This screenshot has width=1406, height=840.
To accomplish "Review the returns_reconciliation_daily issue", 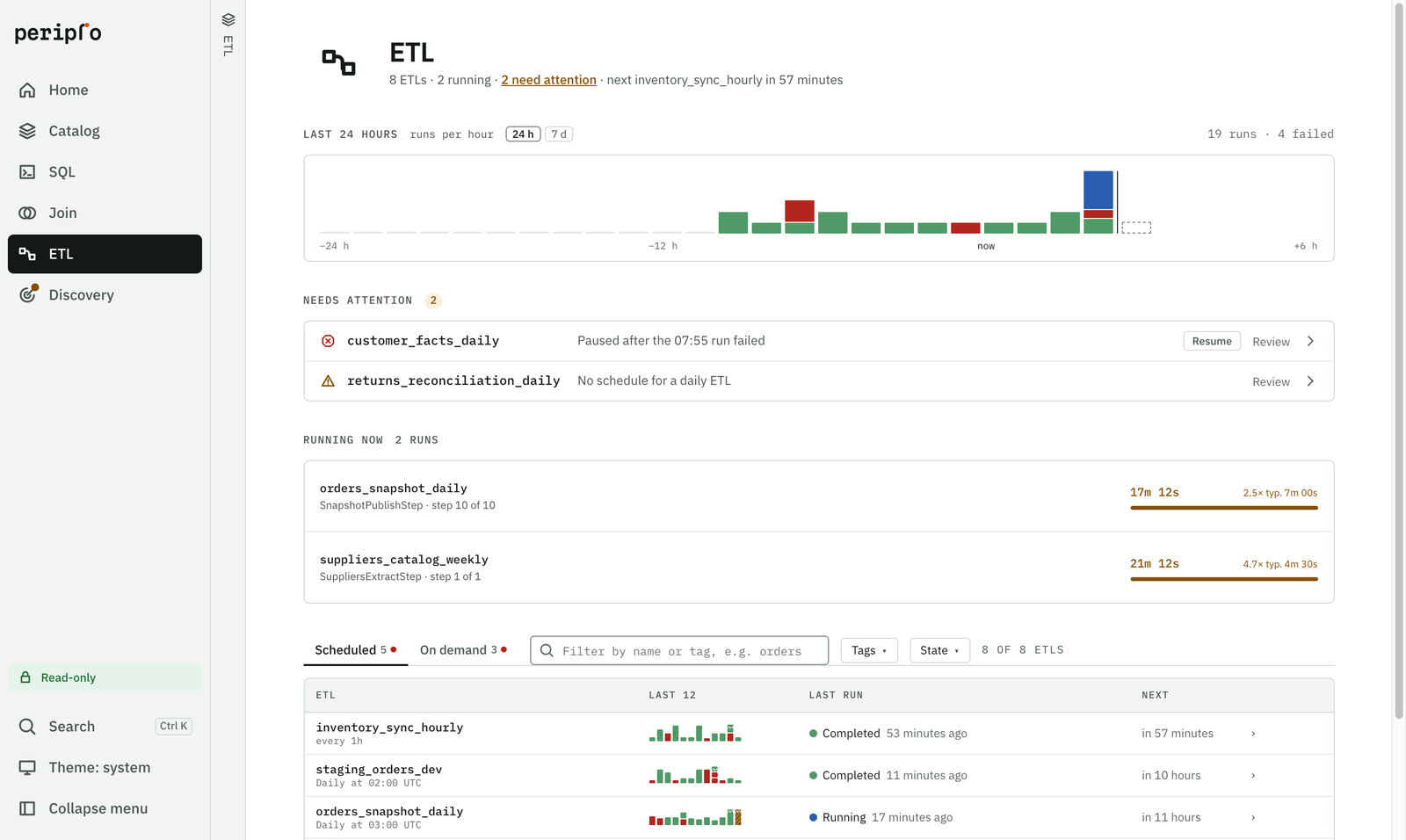I will tap(1271, 381).
